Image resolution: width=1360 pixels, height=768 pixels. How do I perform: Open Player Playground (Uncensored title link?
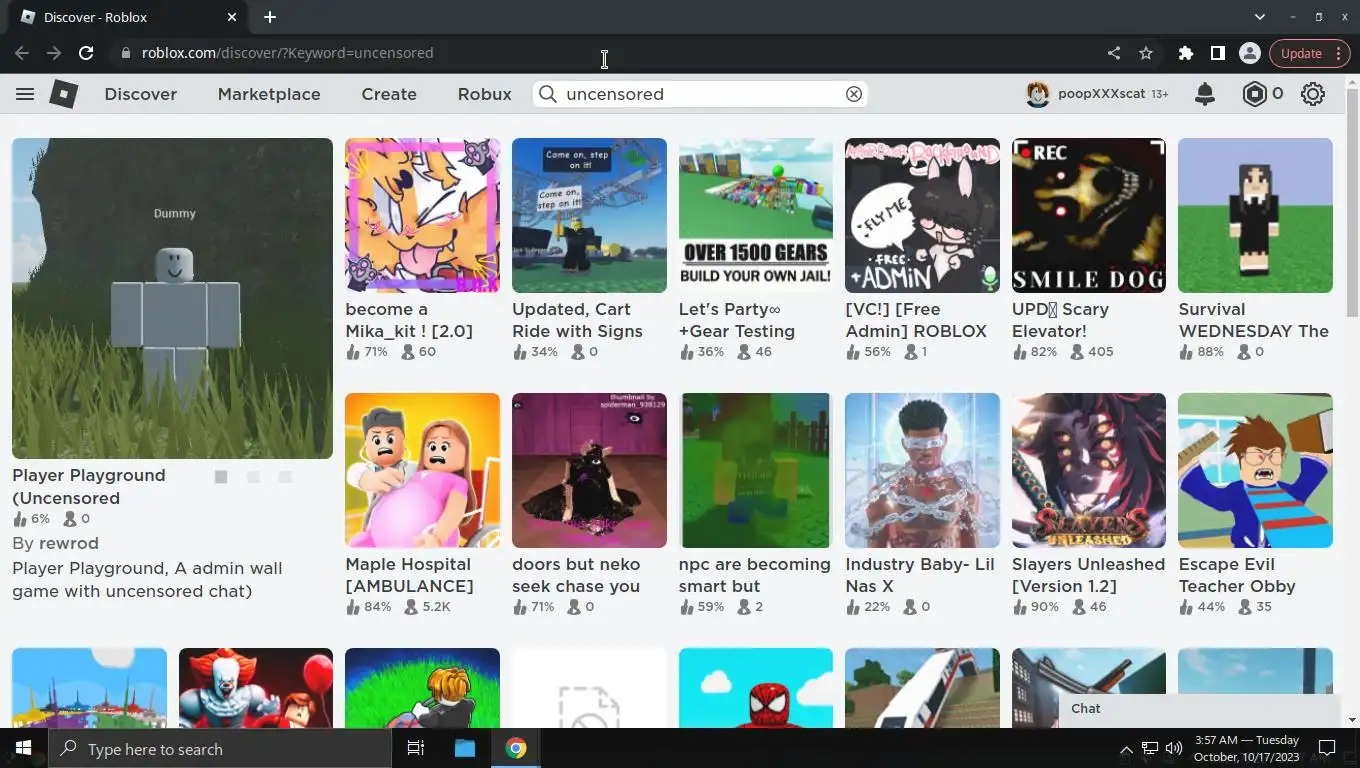[x=89, y=486]
